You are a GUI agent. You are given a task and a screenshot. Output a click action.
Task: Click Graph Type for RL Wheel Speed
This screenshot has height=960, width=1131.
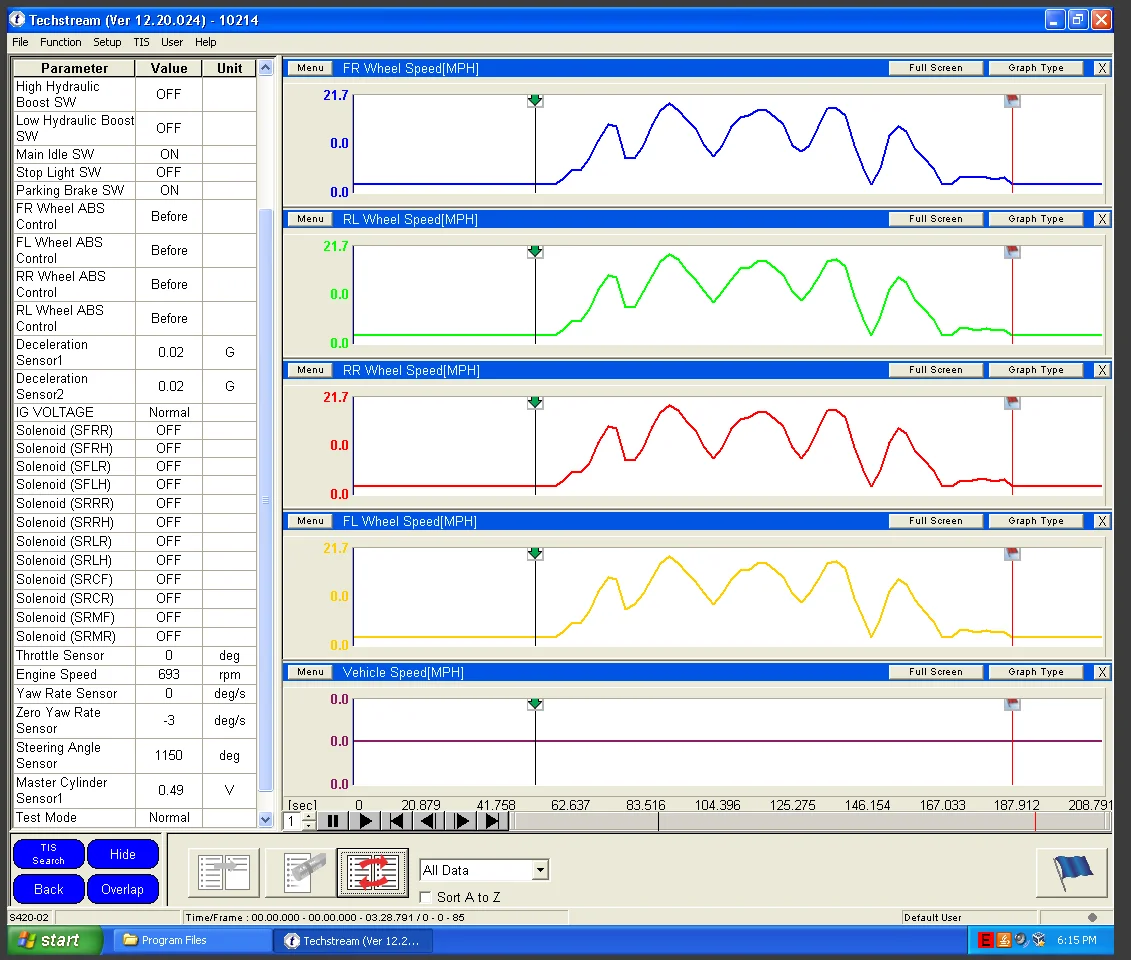[1035, 219]
